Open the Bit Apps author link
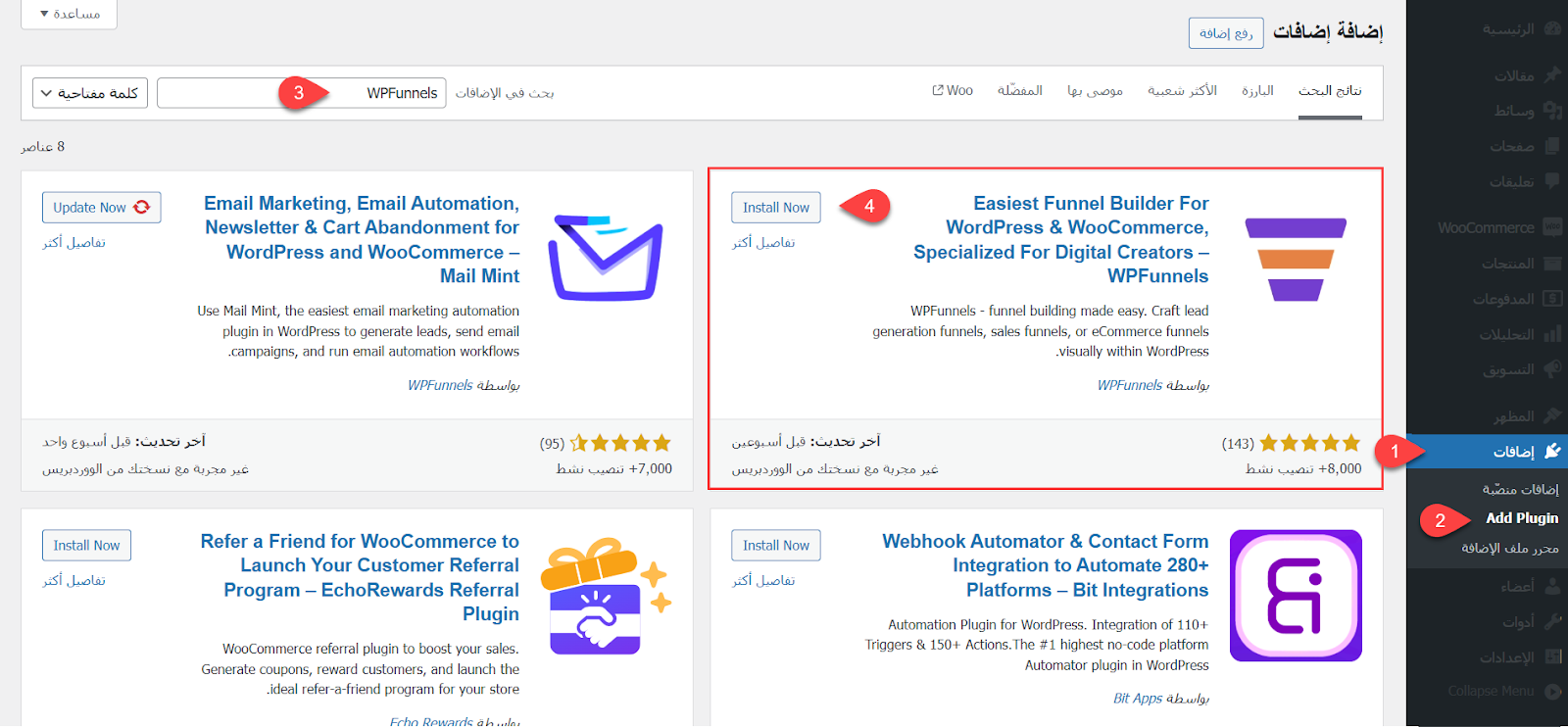 [x=1133, y=699]
